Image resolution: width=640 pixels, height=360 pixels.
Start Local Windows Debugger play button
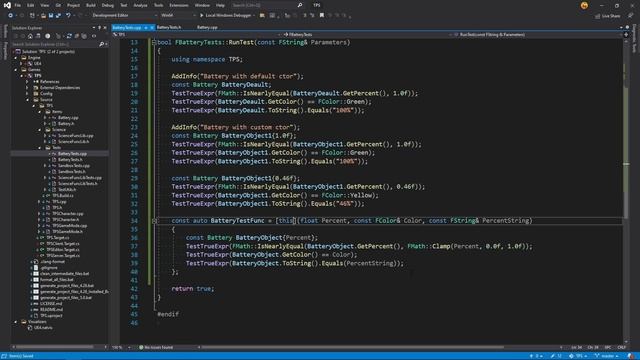tap(202, 16)
